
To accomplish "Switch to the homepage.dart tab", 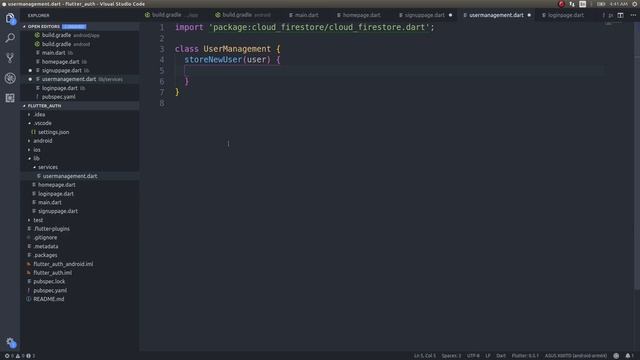I will pyautogui.click(x=359, y=15).
